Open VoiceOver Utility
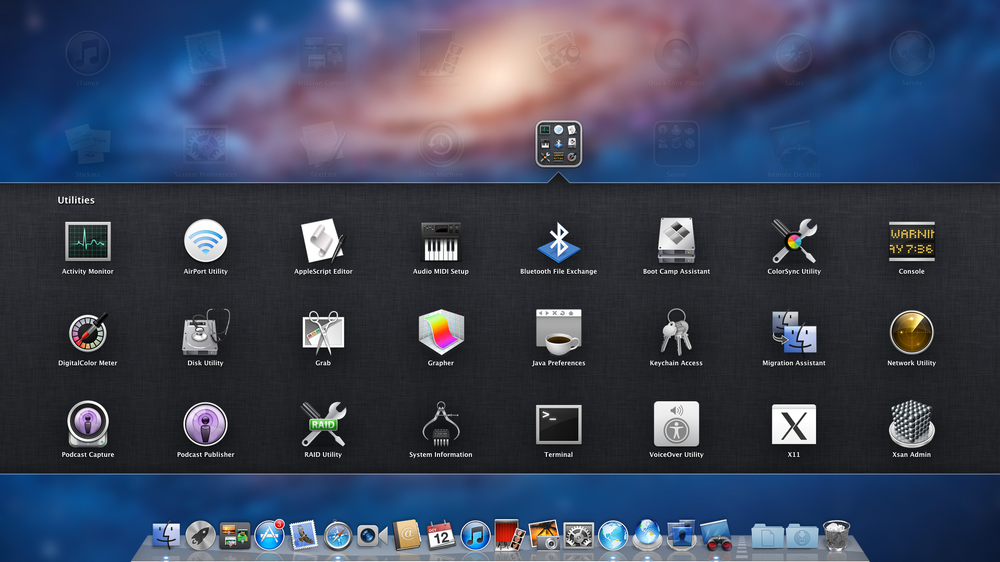 point(676,424)
